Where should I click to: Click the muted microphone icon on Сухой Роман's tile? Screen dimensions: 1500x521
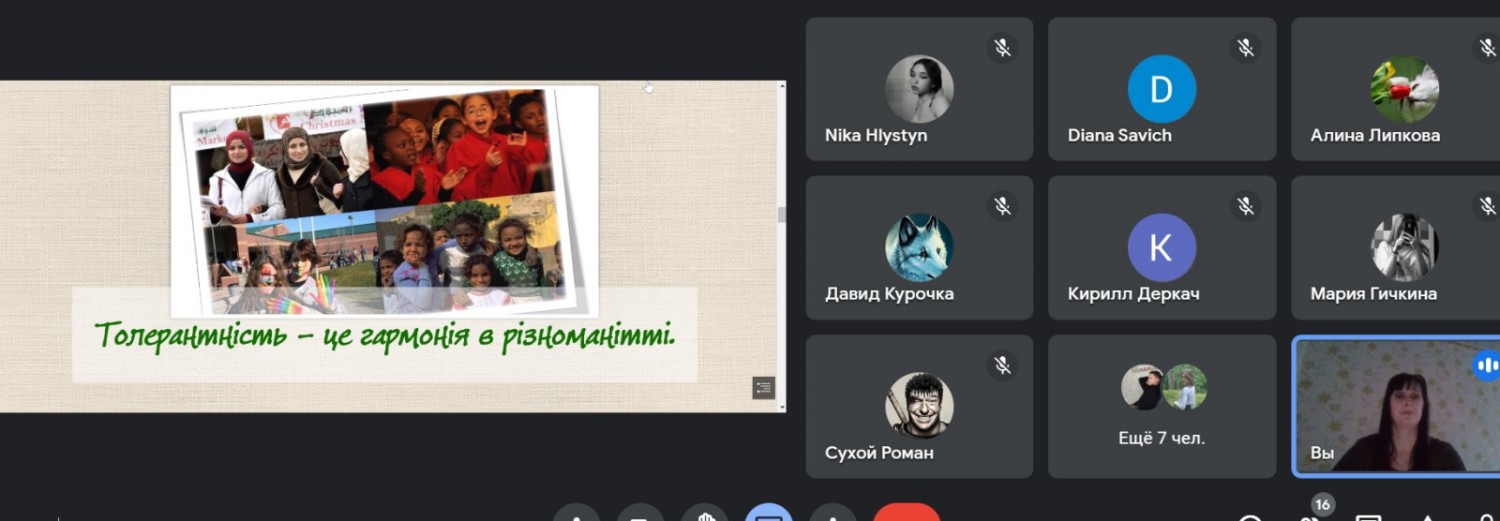[1002, 365]
